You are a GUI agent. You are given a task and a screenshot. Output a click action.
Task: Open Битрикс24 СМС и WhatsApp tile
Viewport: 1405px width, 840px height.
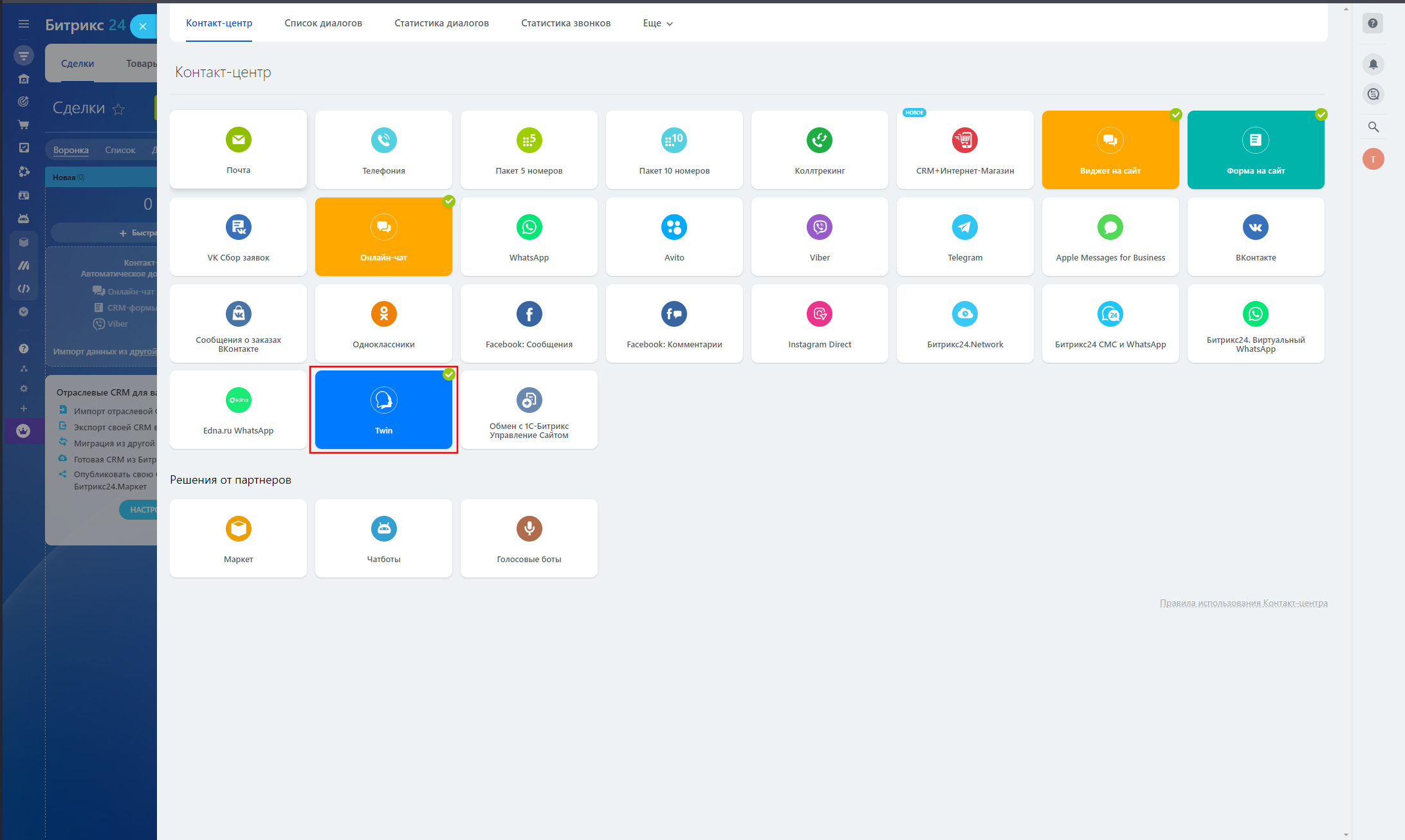click(x=1110, y=323)
